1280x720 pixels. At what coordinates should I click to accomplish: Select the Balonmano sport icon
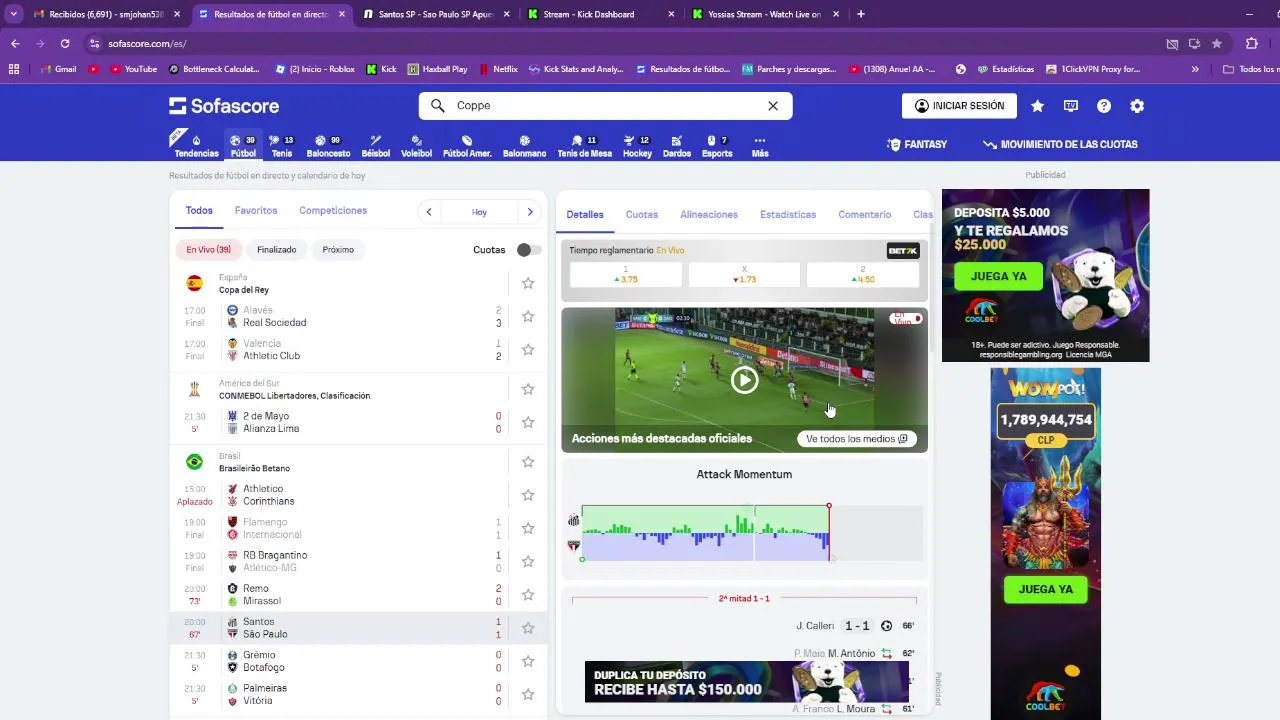click(x=524, y=146)
